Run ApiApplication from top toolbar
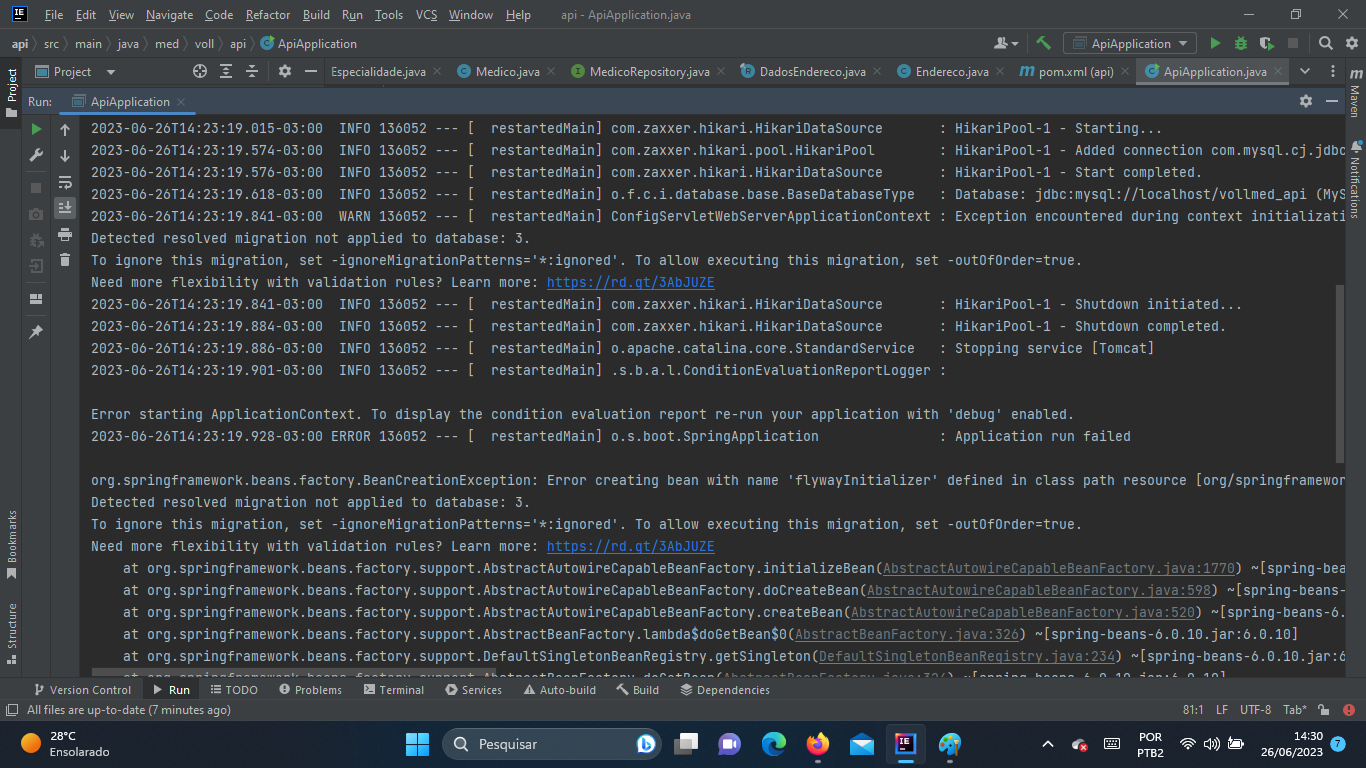 click(x=1215, y=43)
